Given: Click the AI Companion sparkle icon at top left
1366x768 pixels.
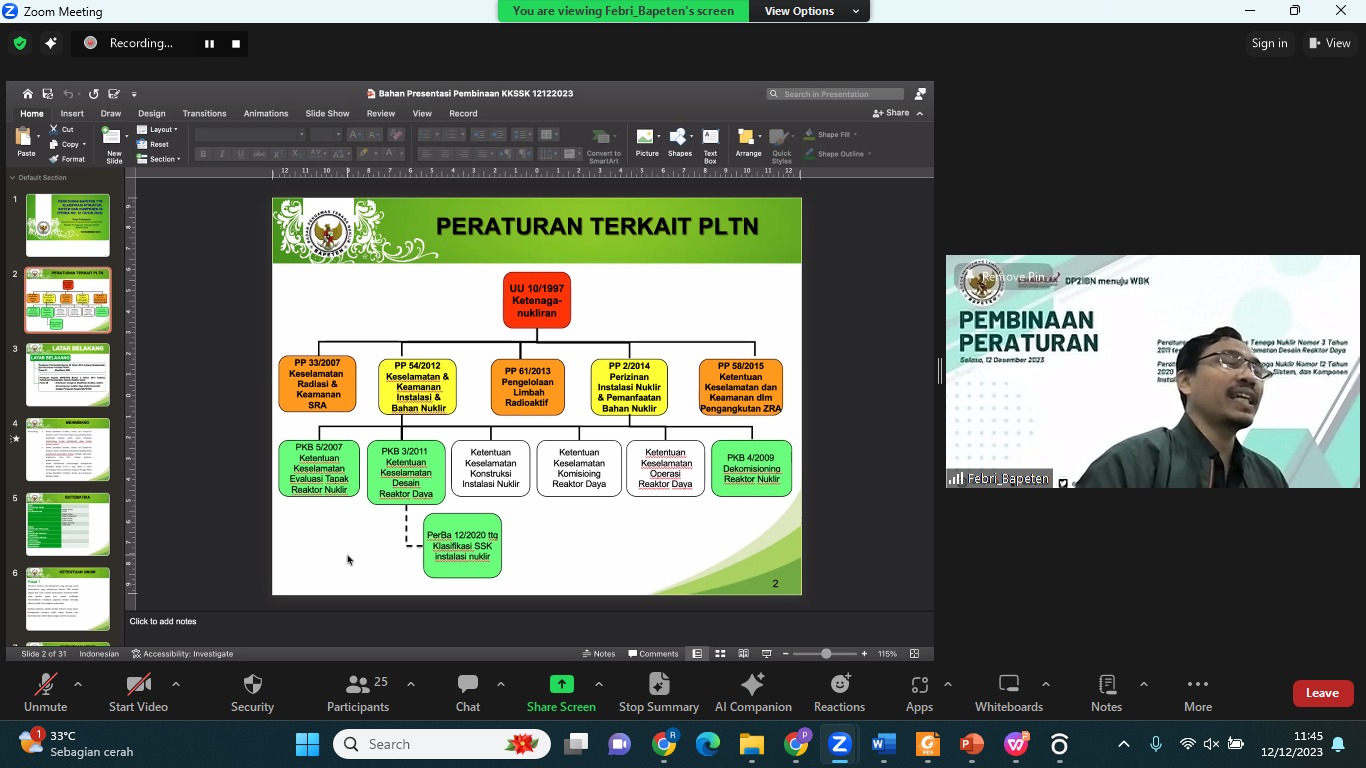Looking at the screenshot, I should point(51,43).
